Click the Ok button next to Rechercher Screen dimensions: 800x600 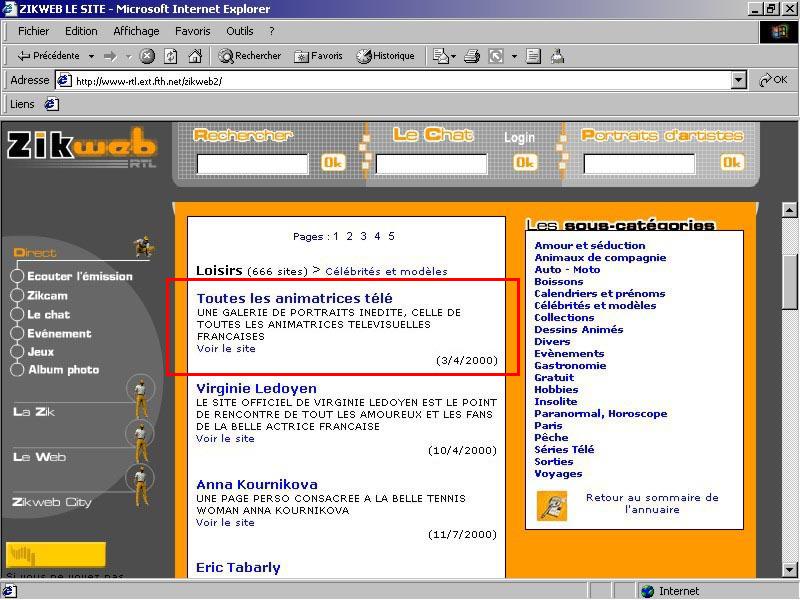[333, 163]
